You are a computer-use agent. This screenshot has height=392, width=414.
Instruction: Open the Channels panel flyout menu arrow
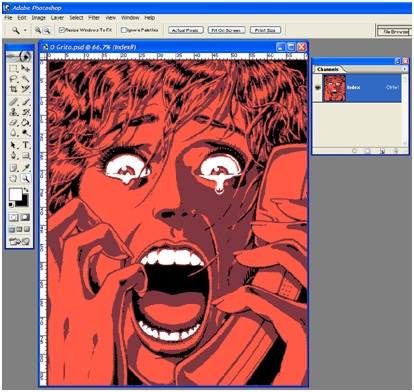pos(404,69)
